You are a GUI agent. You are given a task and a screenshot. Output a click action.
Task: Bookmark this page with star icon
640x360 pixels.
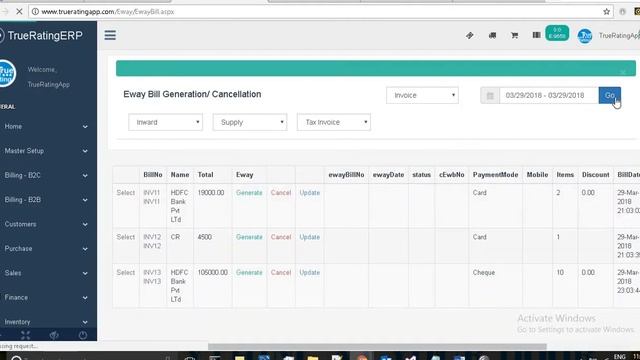point(607,12)
